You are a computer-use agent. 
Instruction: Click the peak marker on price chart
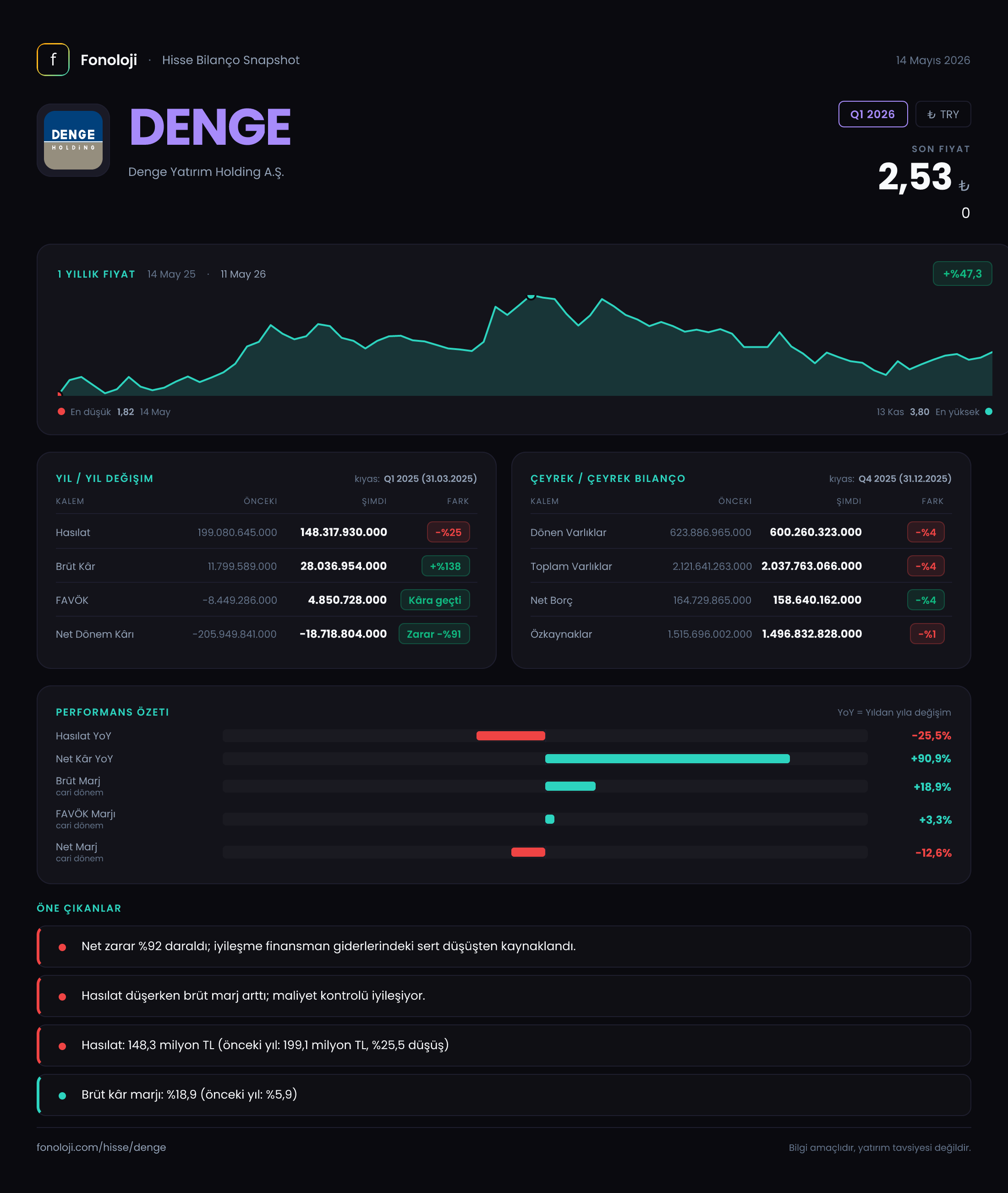coord(531,296)
